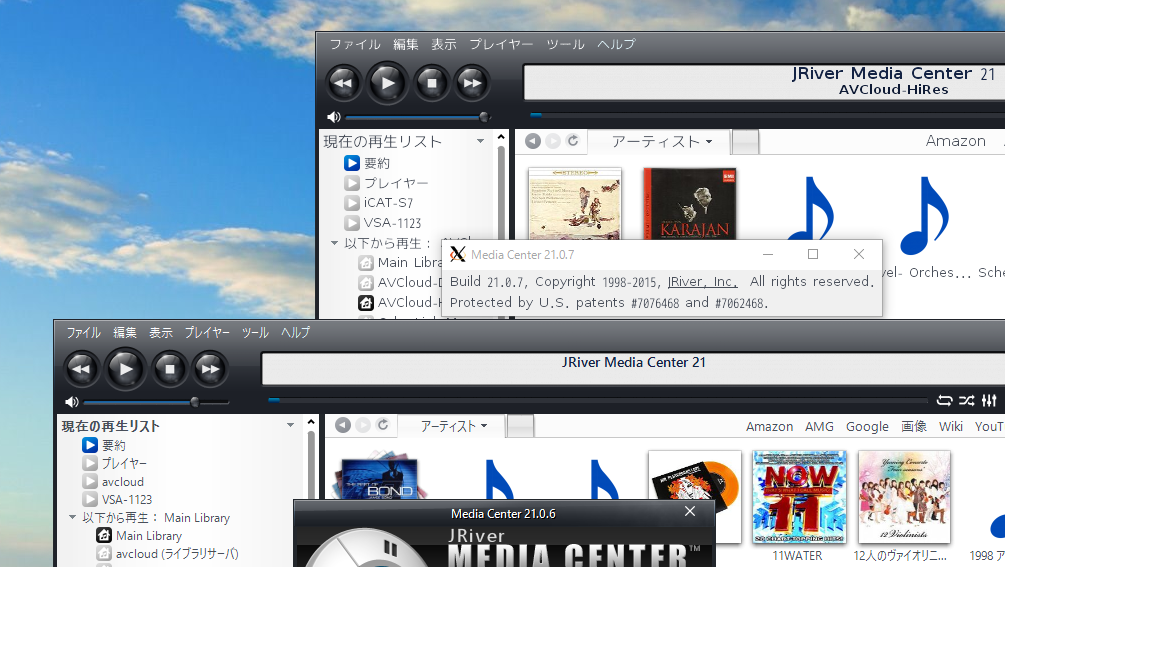Collapse 以下から再生 in the upper window
Image resolution: width=1152 pixels, height=648 pixels.
pyautogui.click(x=334, y=242)
